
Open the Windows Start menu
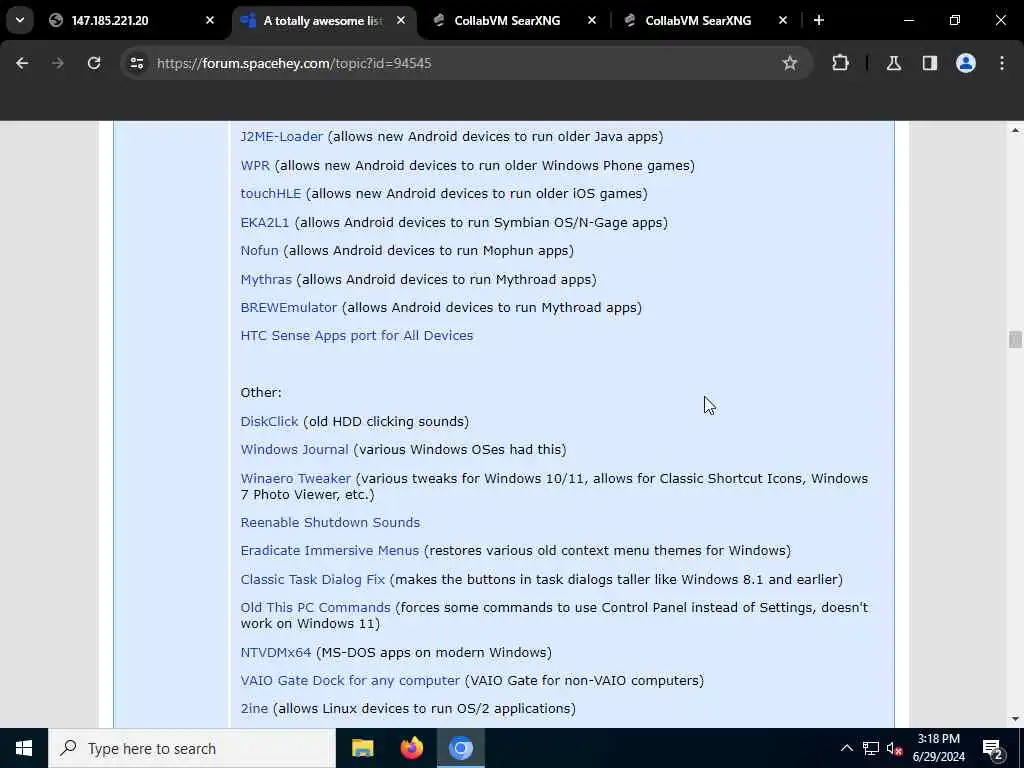[x=24, y=748]
